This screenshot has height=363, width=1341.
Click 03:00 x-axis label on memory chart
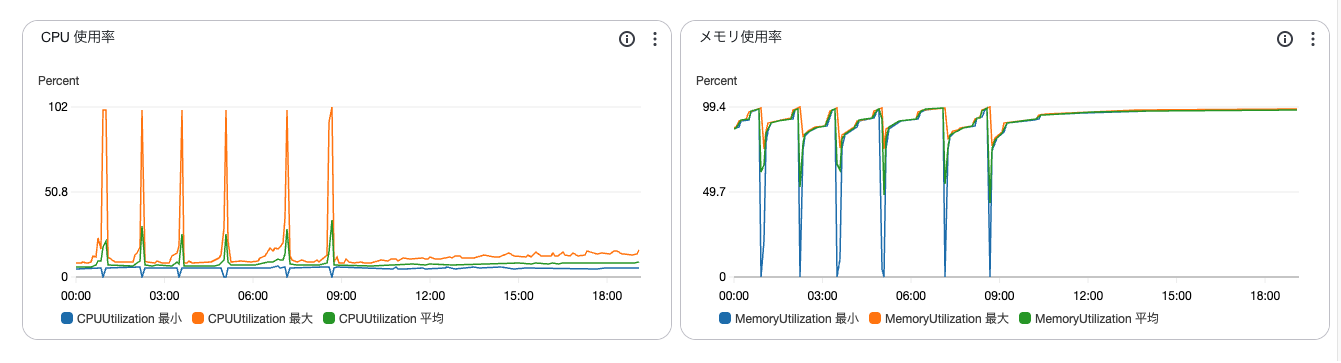click(823, 296)
